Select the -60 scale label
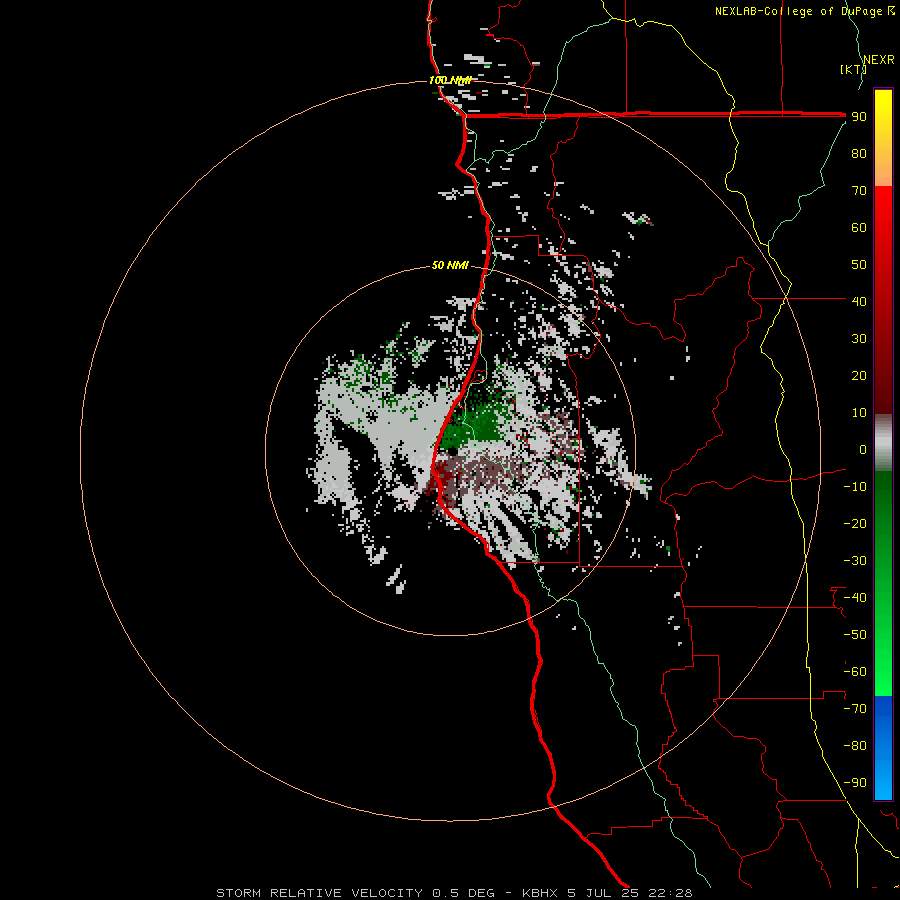The height and width of the screenshot is (900, 900). point(855,672)
